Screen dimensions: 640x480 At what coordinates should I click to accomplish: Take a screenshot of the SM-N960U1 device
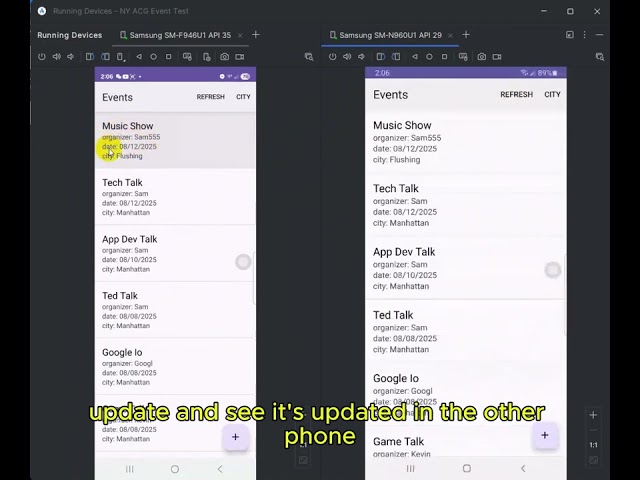[x=482, y=57]
